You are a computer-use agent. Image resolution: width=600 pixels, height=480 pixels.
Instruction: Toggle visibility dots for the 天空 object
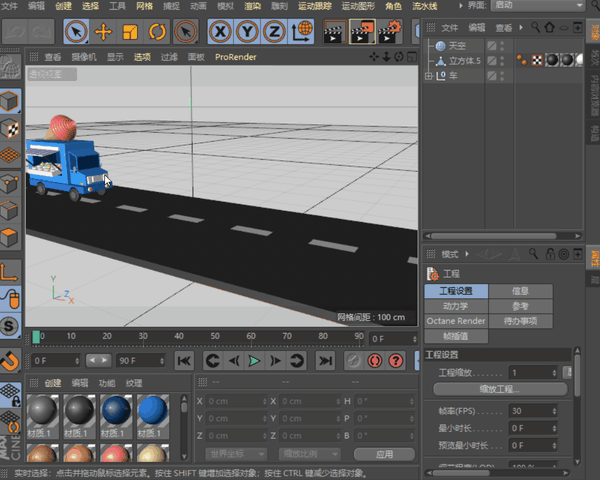coord(502,46)
